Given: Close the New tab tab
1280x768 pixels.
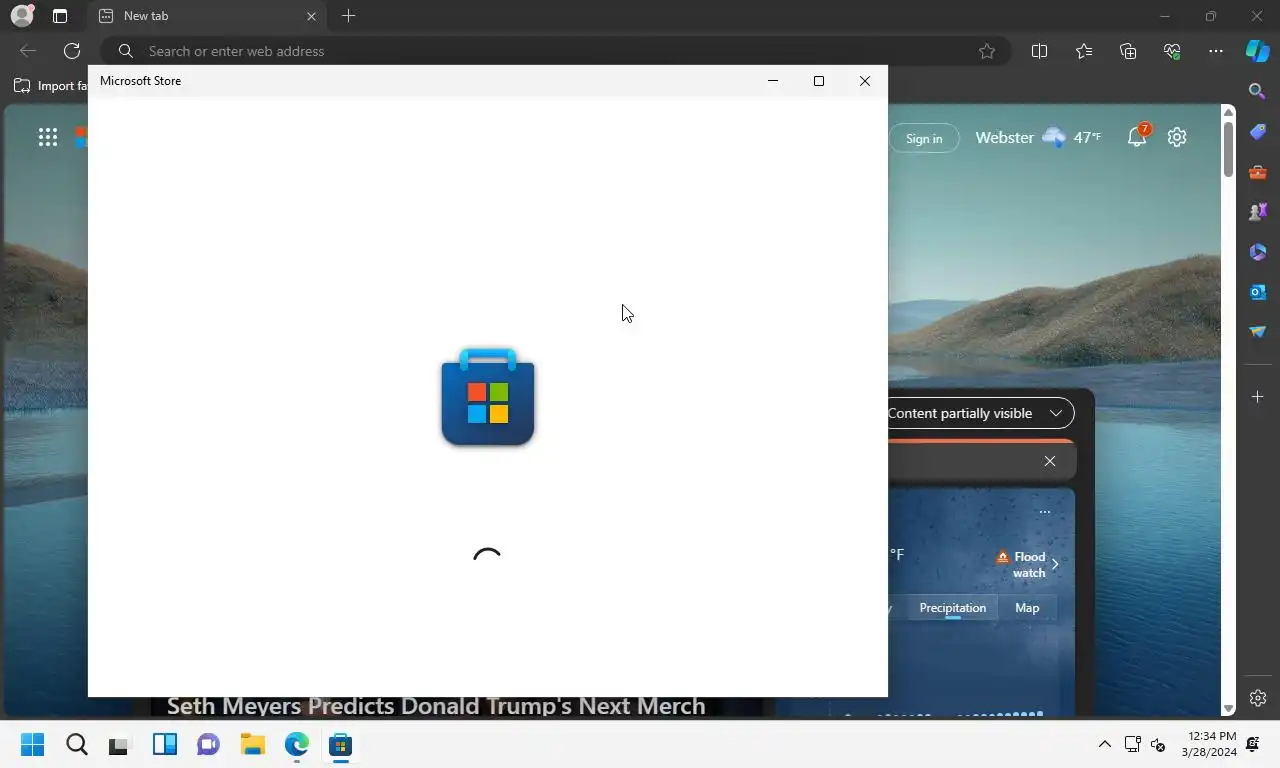Looking at the screenshot, I should [311, 16].
